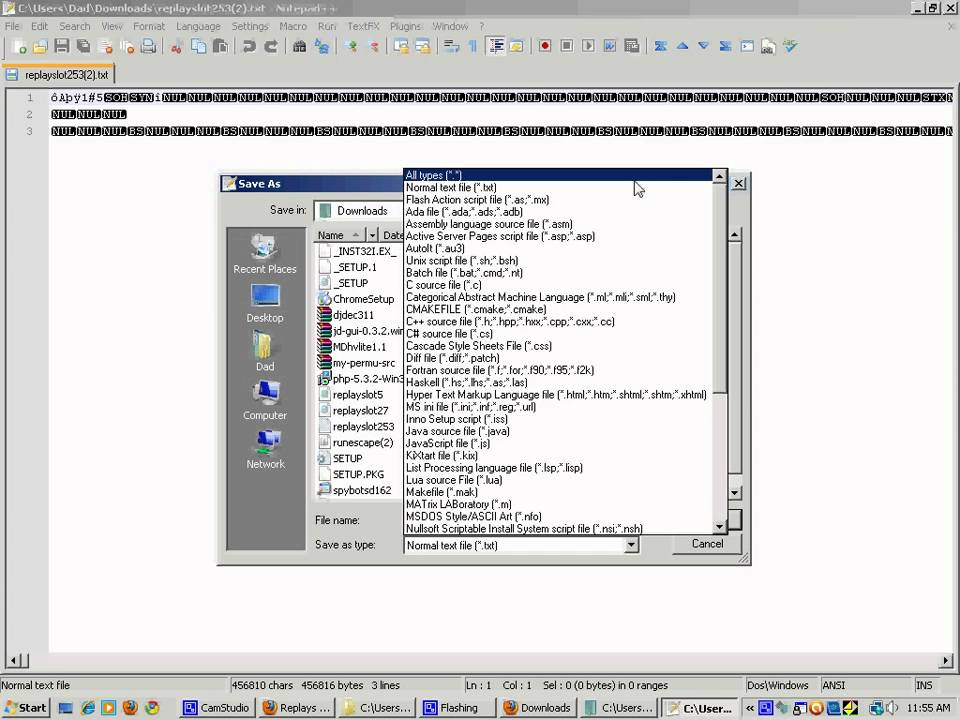This screenshot has width=960, height=720.
Task: Toggle Show All Characters pilcrow icon
Action: coord(473,47)
